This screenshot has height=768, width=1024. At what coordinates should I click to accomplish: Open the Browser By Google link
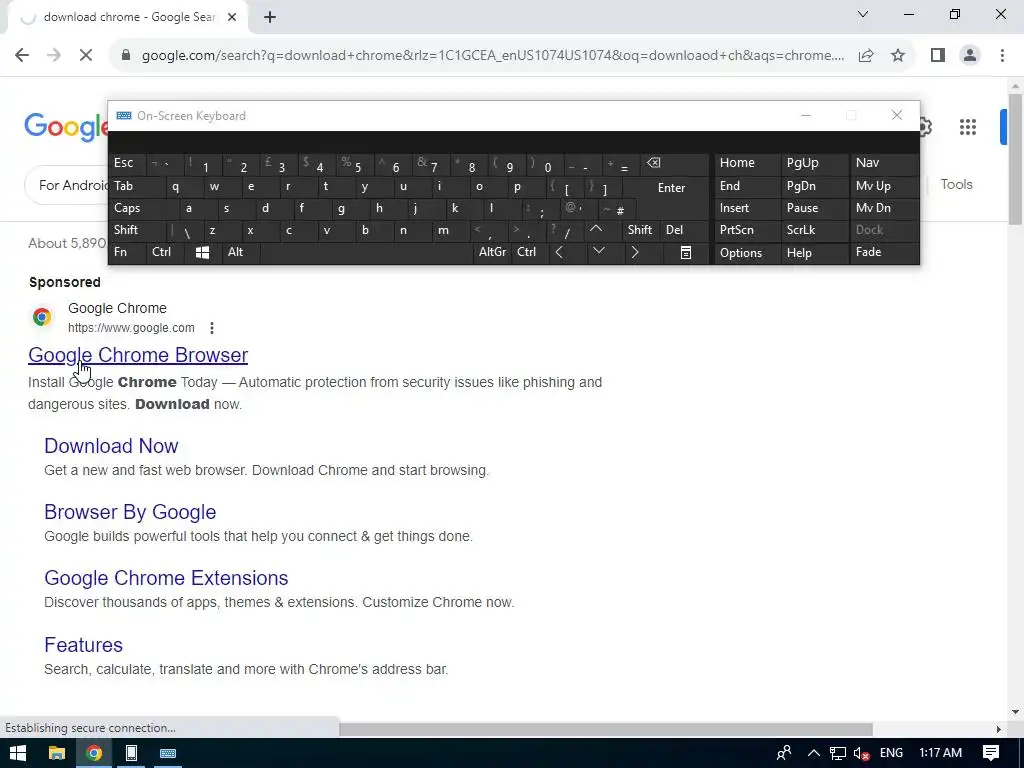coord(130,512)
